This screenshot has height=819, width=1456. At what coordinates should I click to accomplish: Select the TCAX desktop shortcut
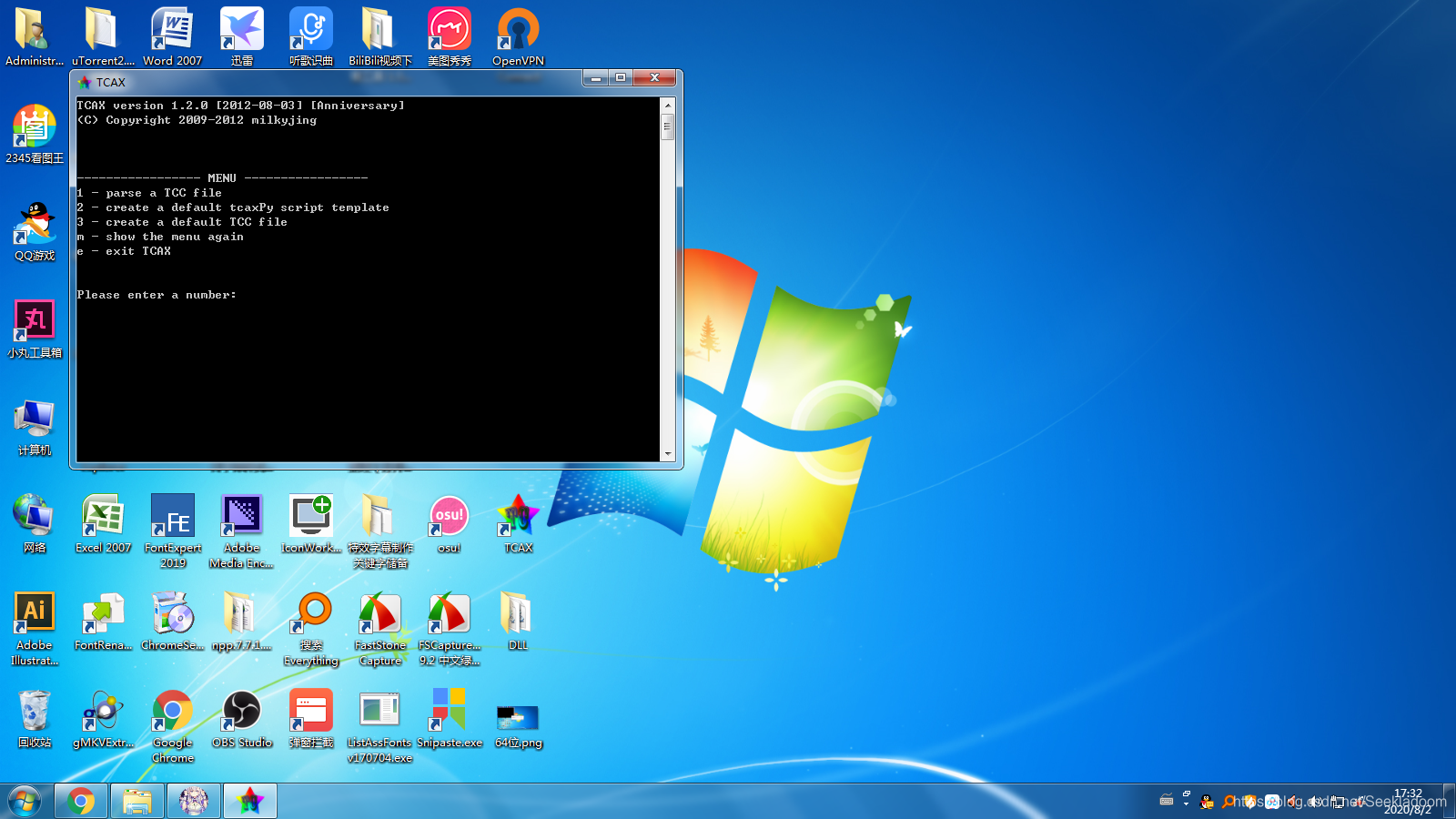point(518,523)
